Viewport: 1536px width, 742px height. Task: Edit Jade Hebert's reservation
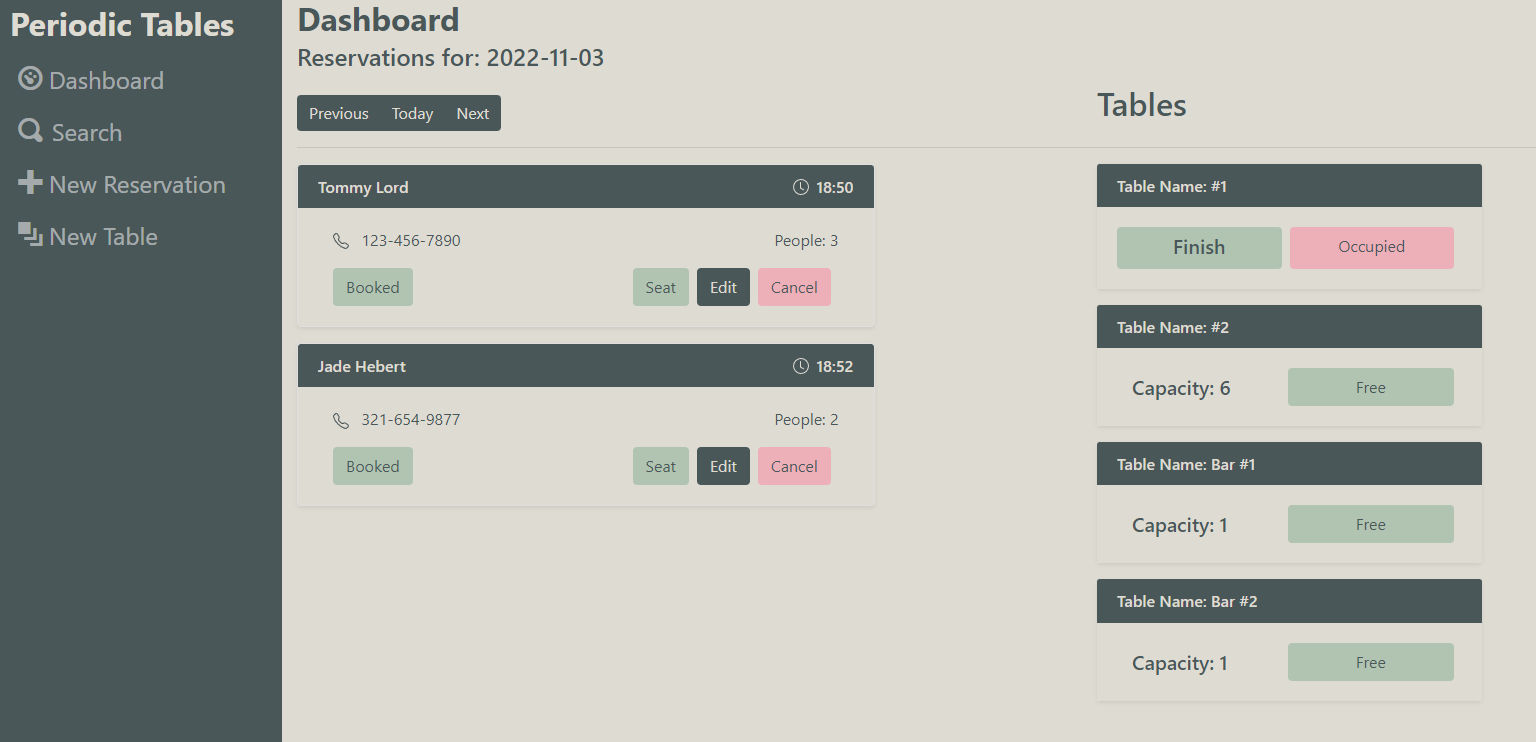tap(723, 466)
